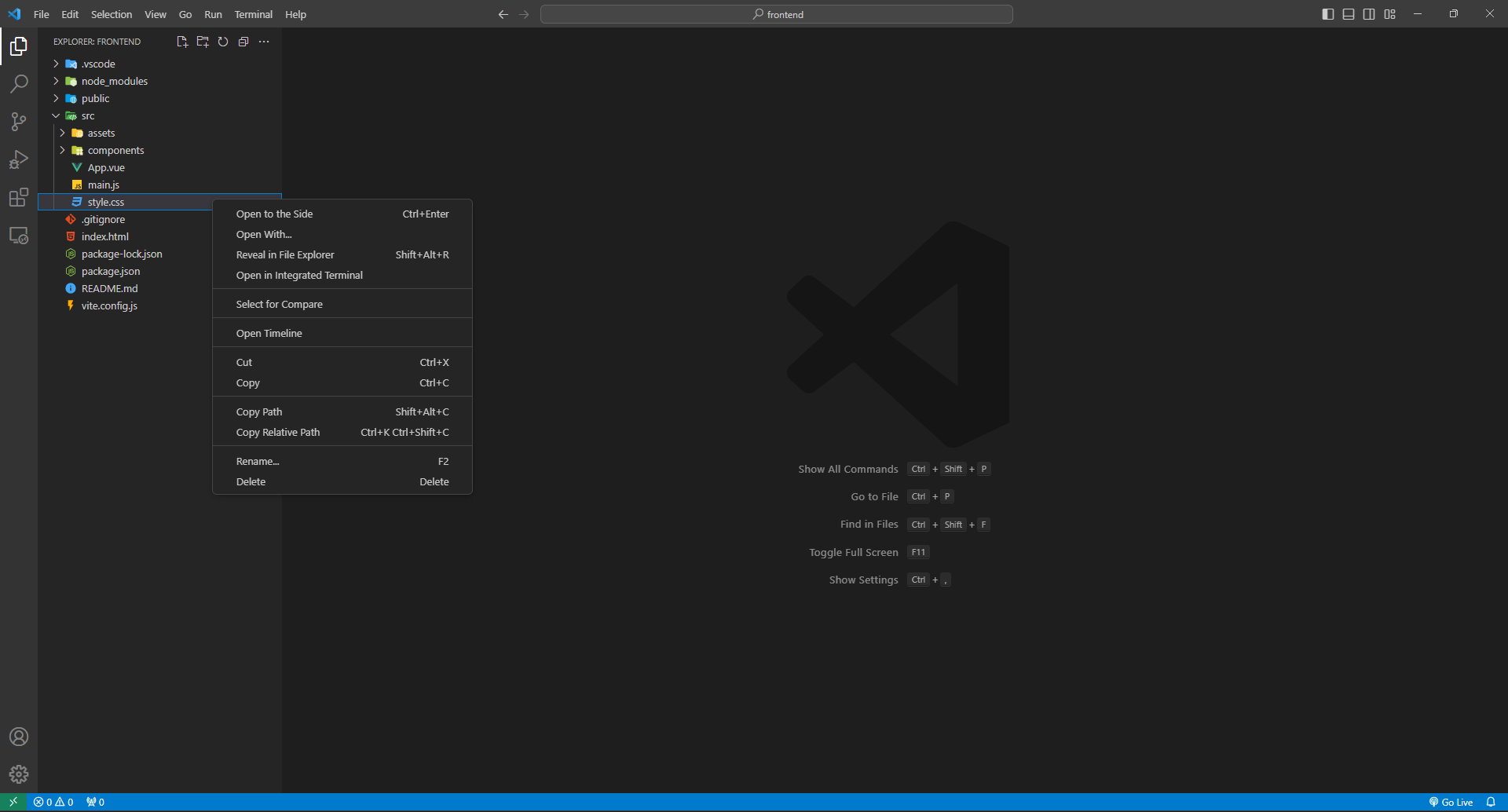Refresh the Explorer file tree

tap(223, 42)
